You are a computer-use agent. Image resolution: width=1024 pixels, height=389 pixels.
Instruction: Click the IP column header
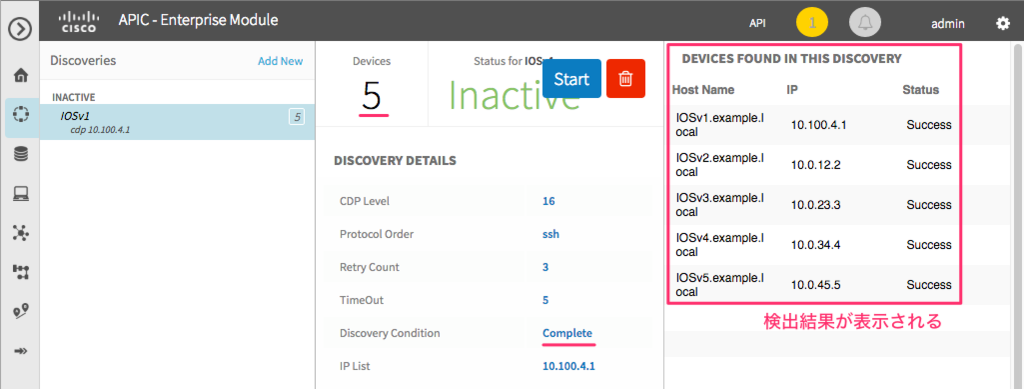coord(792,90)
